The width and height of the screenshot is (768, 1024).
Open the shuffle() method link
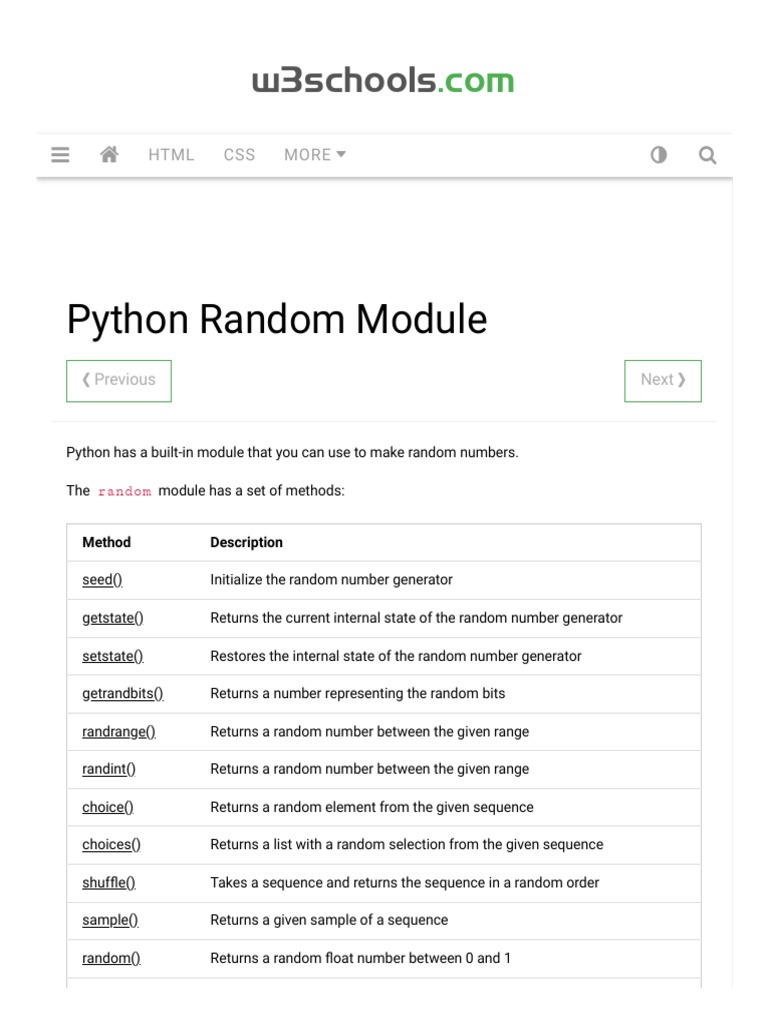109,883
